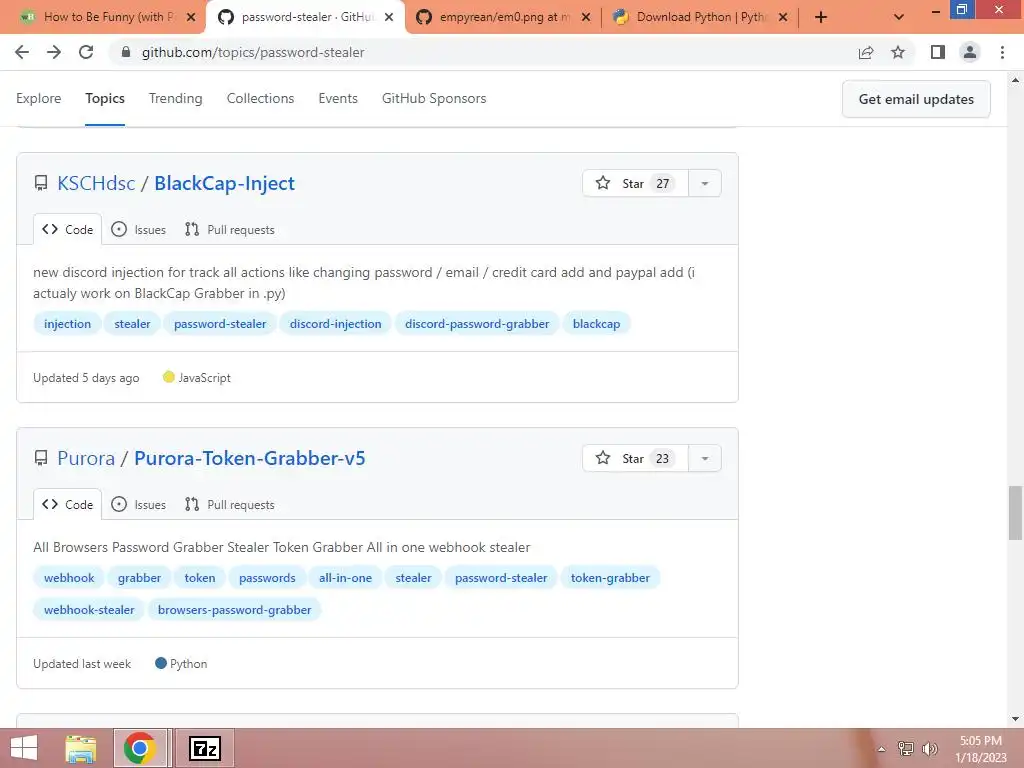Click the webhook-stealer topic tag
Viewport: 1024px width, 768px height.
89,610
